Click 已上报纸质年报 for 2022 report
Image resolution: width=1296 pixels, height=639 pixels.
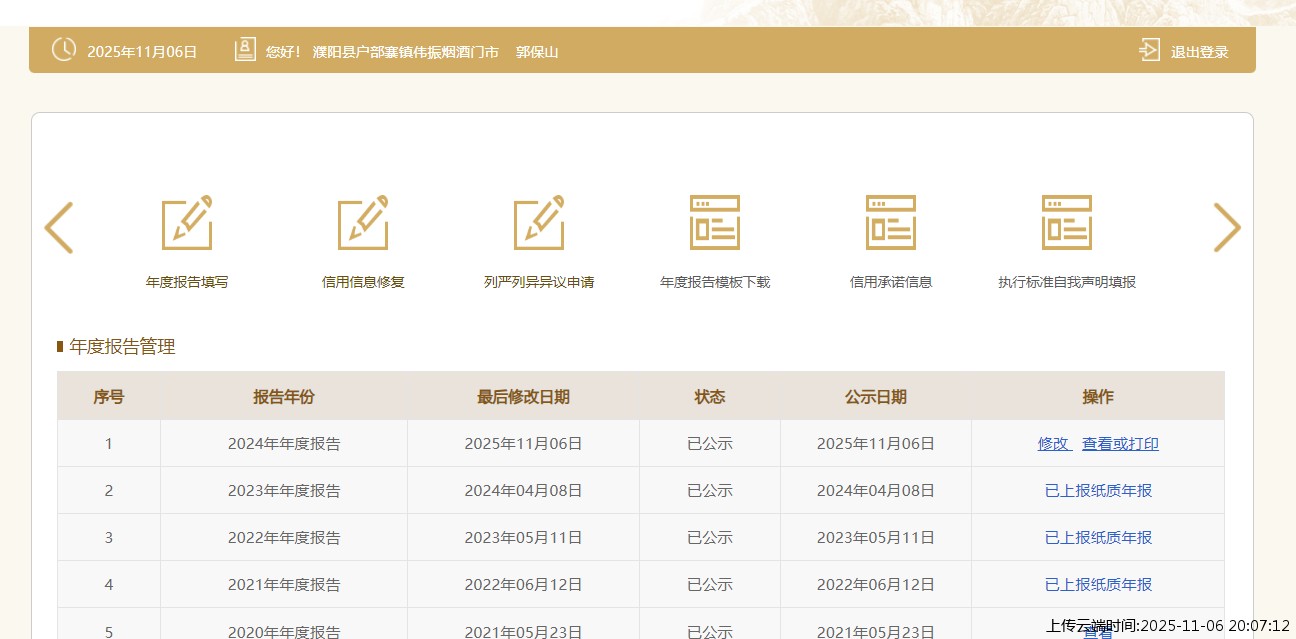[1098, 538]
